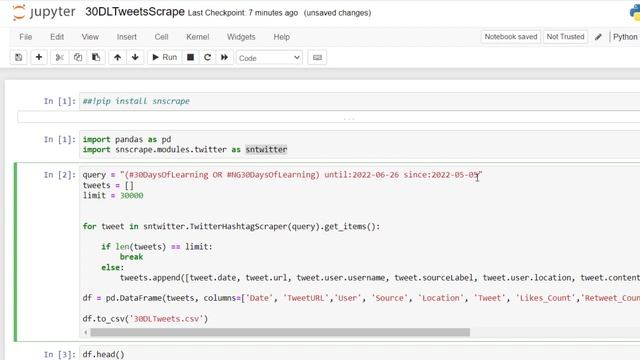Click the pencil edit icon beside Not Trusted
The height and width of the screenshot is (360, 640).
598,37
